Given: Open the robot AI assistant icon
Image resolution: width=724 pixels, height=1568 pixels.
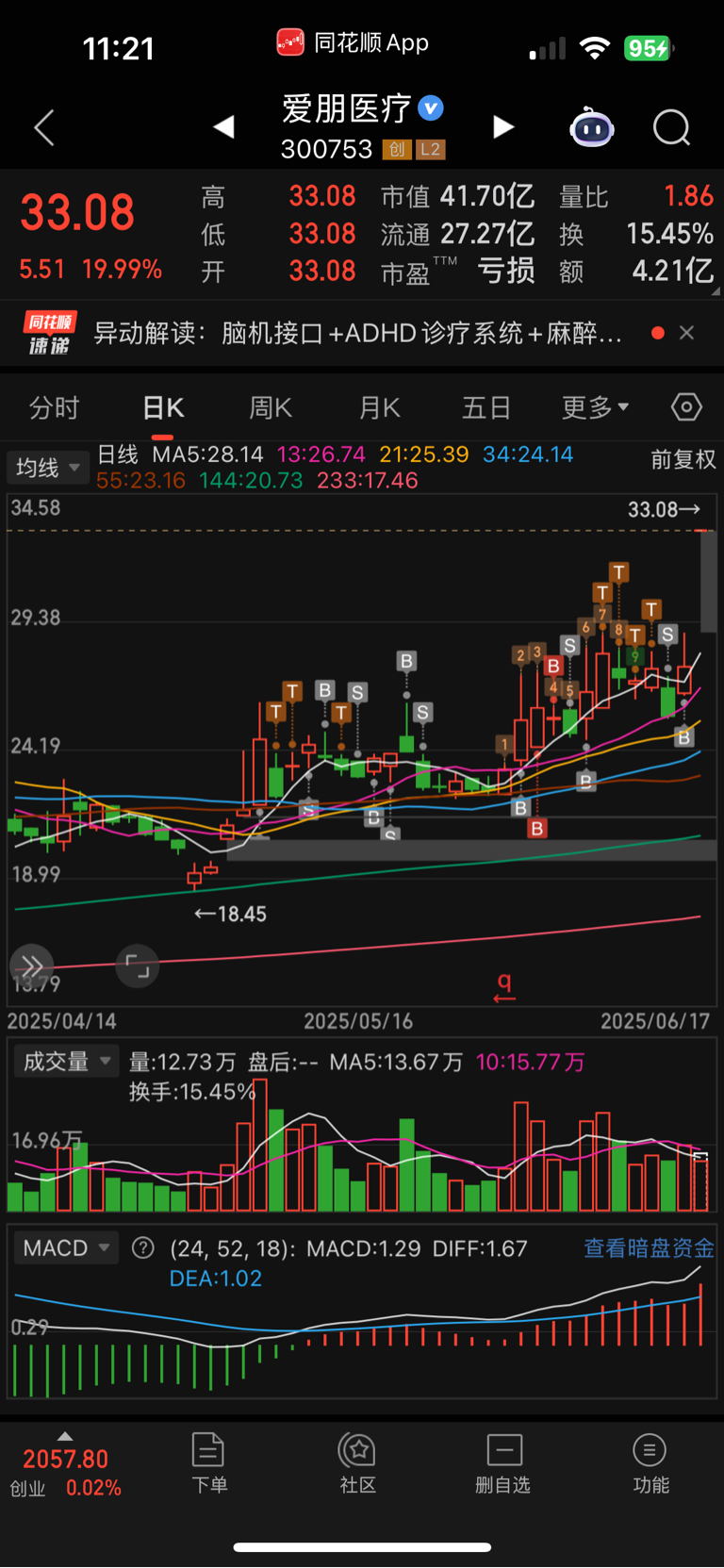Looking at the screenshot, I should coord(592,127).
